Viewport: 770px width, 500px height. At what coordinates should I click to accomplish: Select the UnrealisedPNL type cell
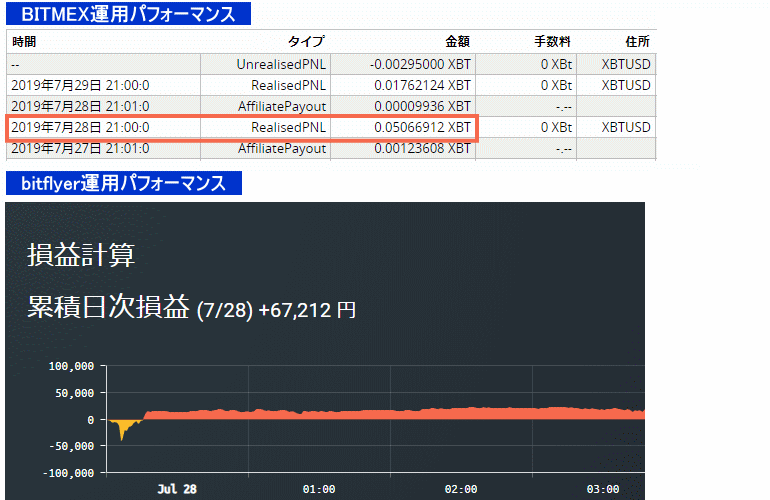281,64
